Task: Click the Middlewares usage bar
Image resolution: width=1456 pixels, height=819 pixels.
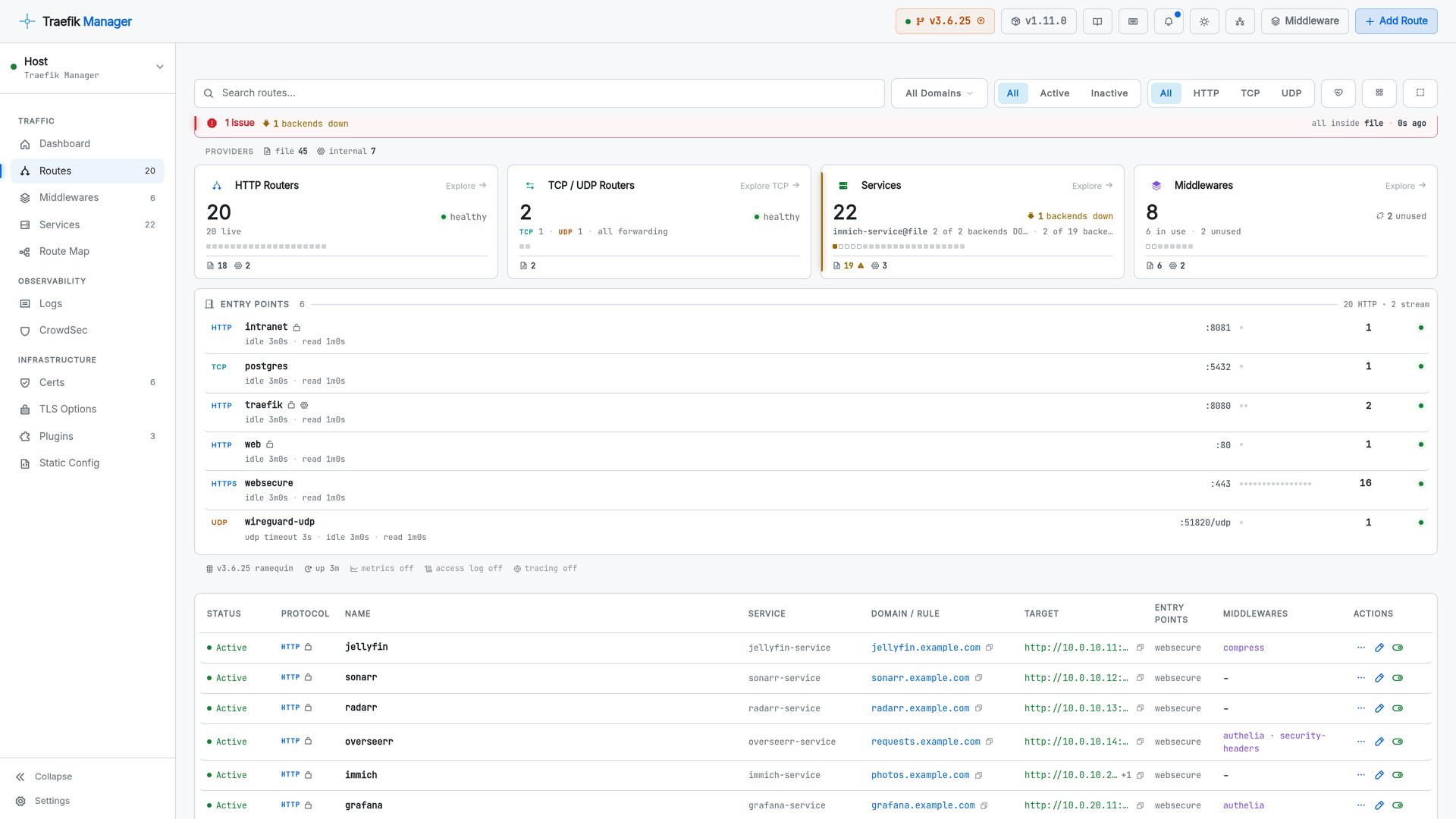Action: (1169, 246)
